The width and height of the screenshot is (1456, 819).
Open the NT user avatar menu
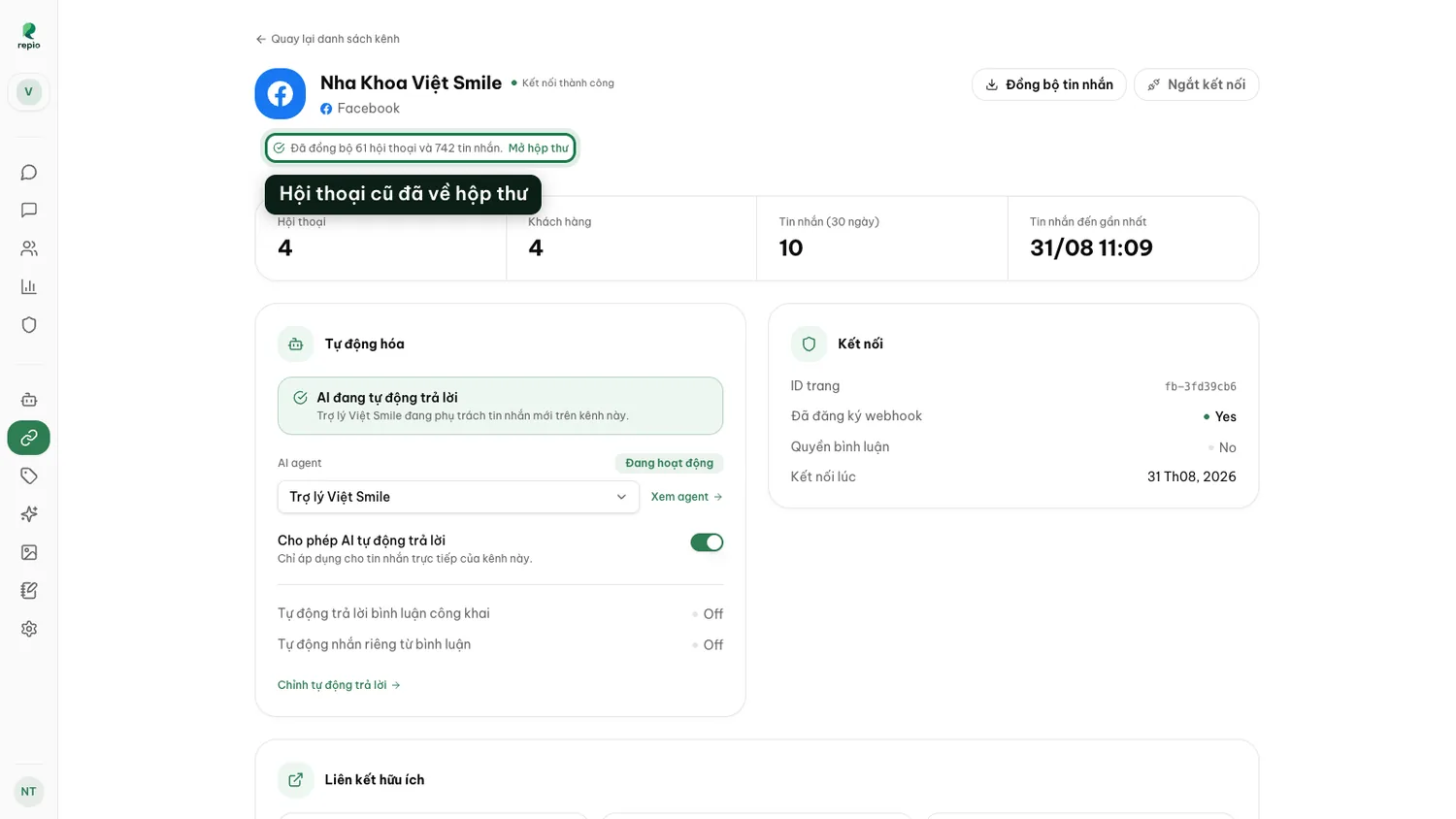point(29,792)
